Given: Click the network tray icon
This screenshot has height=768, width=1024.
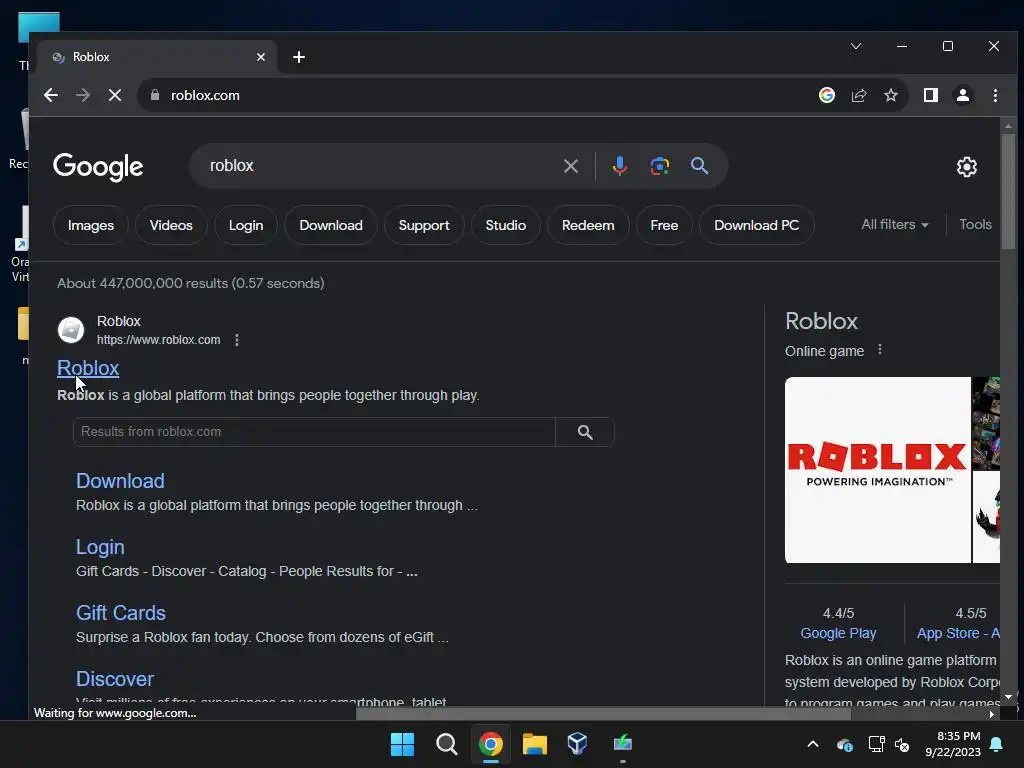Looking at the screenshot, I should pyautogui.click(x=876, y=744).
